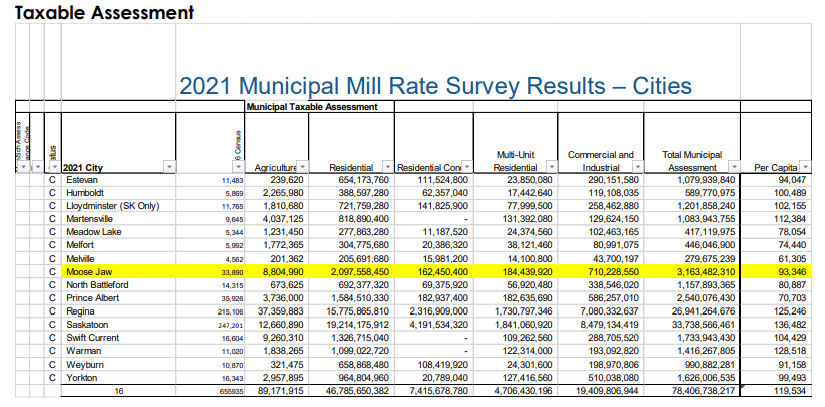Open the Commercial and Industrial filter dropdown
Viewport: 825px width, 407px height.
pos(637,167)
